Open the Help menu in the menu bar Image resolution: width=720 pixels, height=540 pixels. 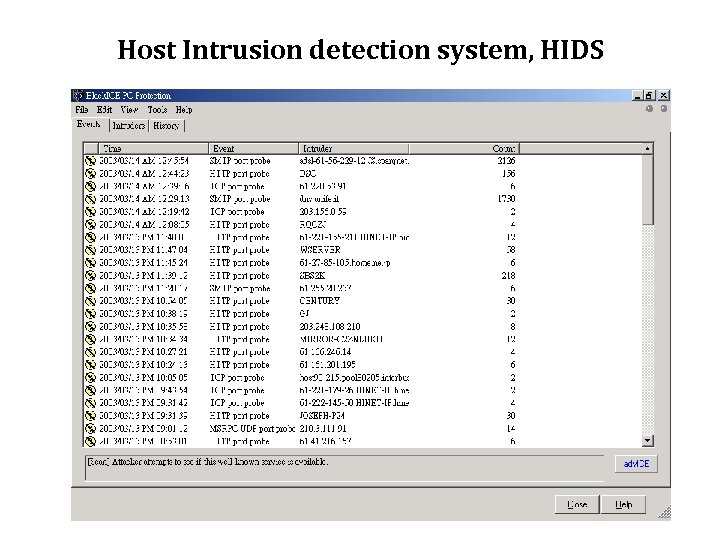(x=184, y=110)
